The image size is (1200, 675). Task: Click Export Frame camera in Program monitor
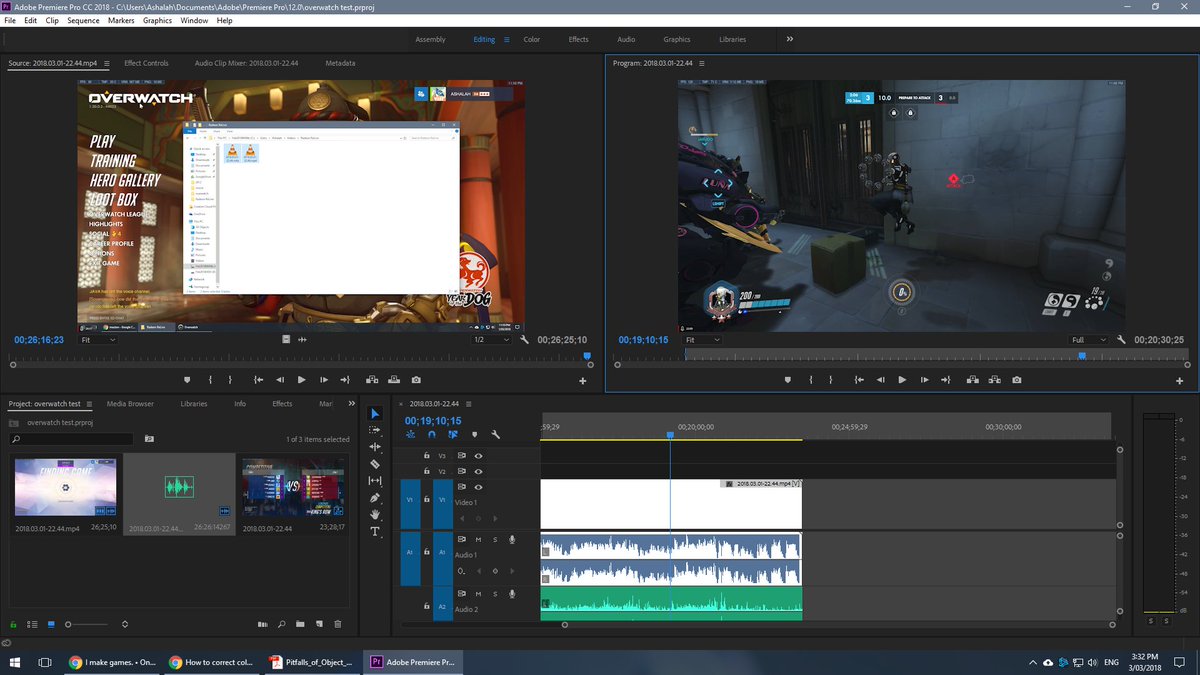pos(1017,380)
